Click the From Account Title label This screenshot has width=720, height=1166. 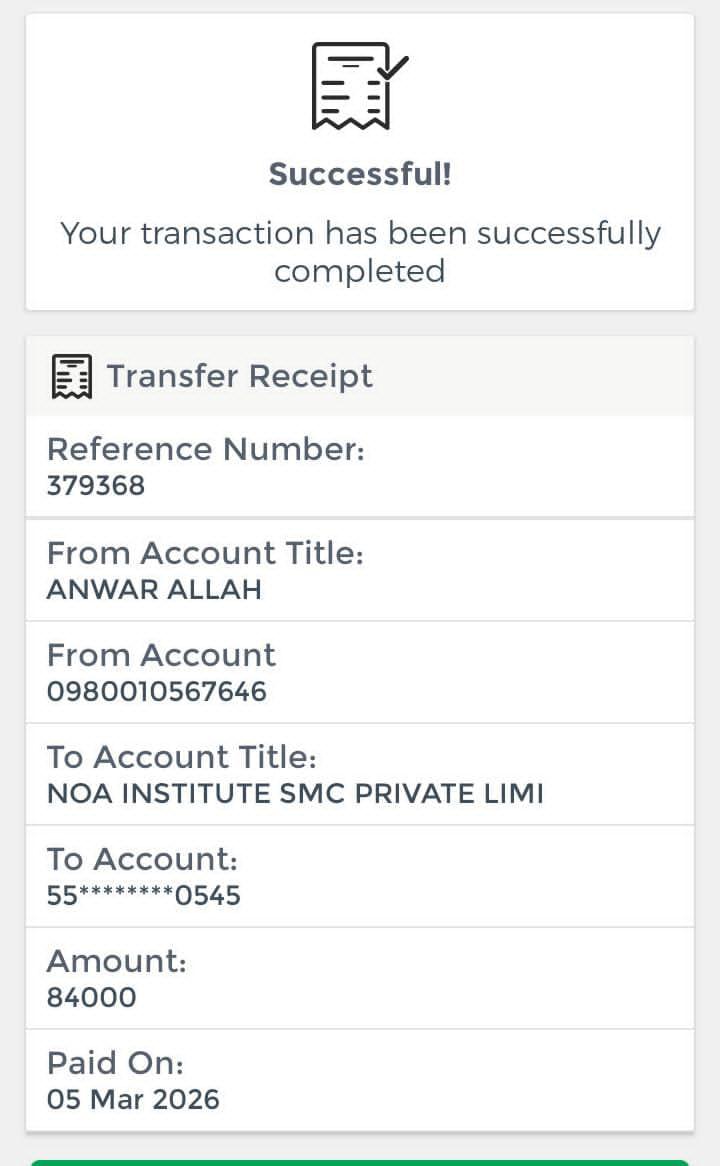click(205, 553)
